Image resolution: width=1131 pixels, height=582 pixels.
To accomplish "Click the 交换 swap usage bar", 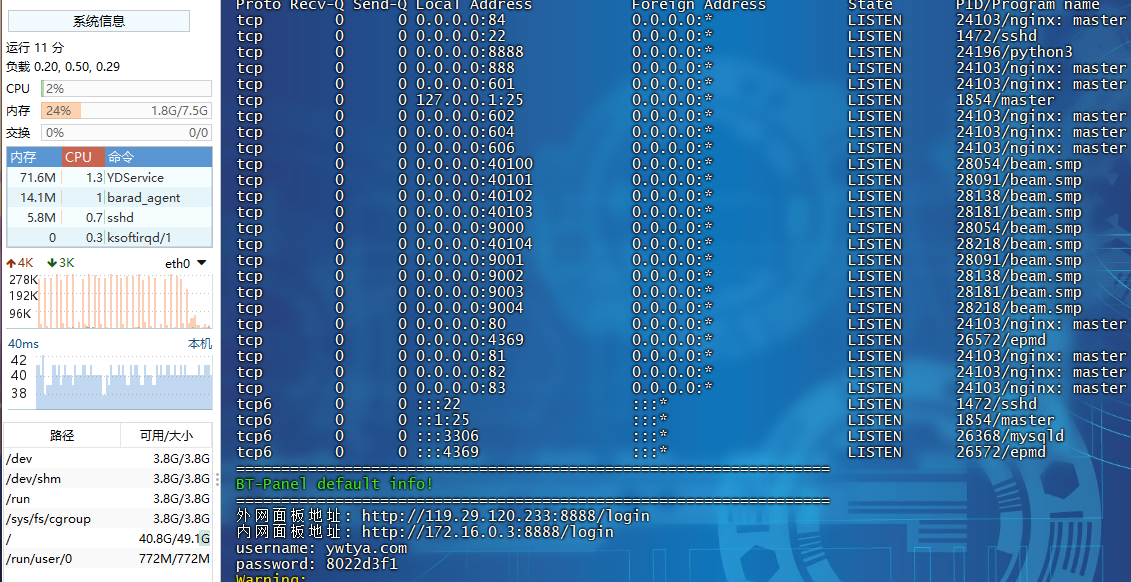I will click(126, 133).
